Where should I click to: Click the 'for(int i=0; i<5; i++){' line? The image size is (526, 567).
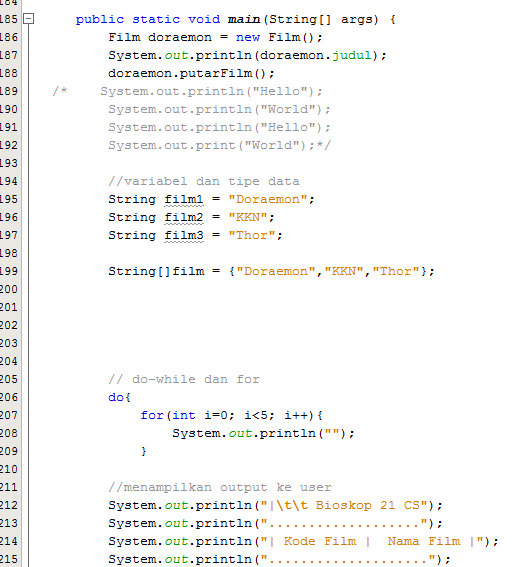(x=232, y=415)
